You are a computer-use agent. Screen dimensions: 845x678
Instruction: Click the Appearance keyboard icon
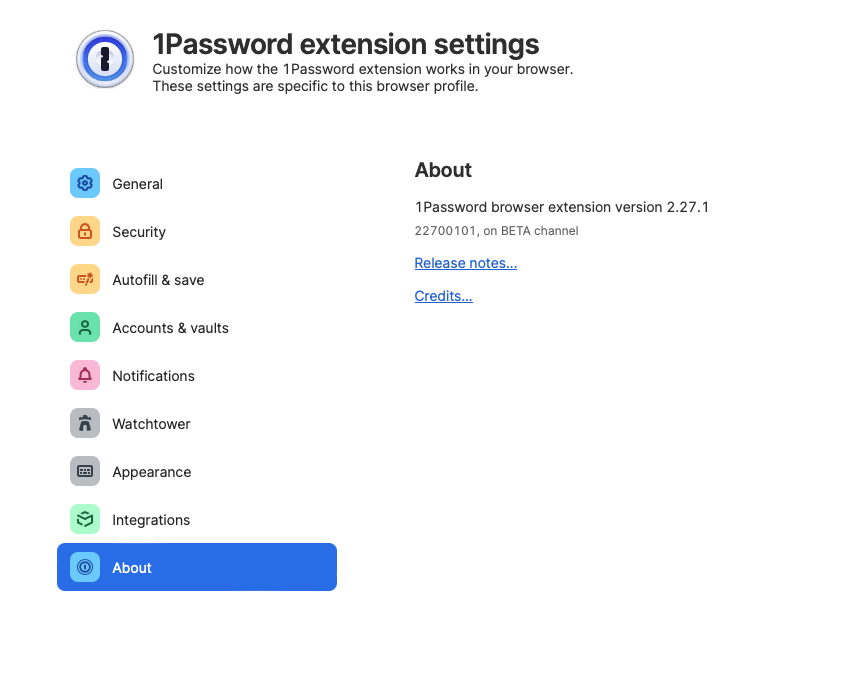click(85, 472)
